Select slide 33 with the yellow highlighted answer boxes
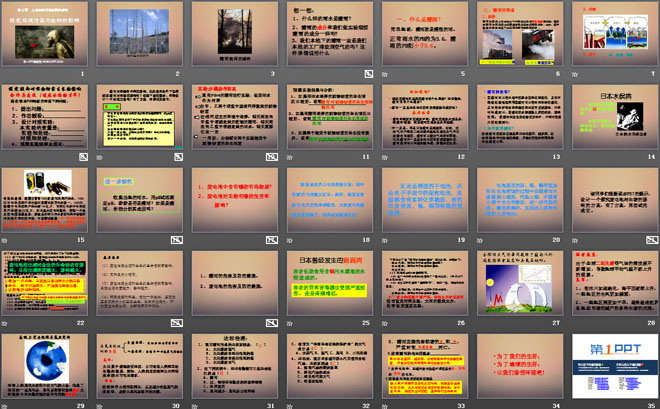The image size is (660, 409). [x=425, y=365]
